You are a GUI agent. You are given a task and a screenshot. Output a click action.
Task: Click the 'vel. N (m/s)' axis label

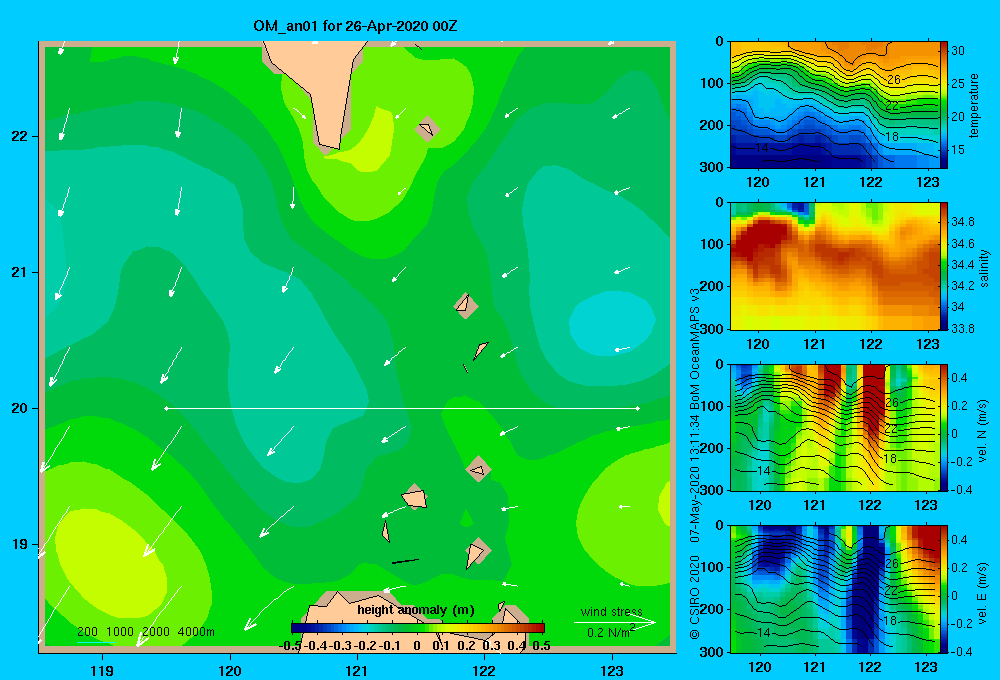(x=983, y=431)
